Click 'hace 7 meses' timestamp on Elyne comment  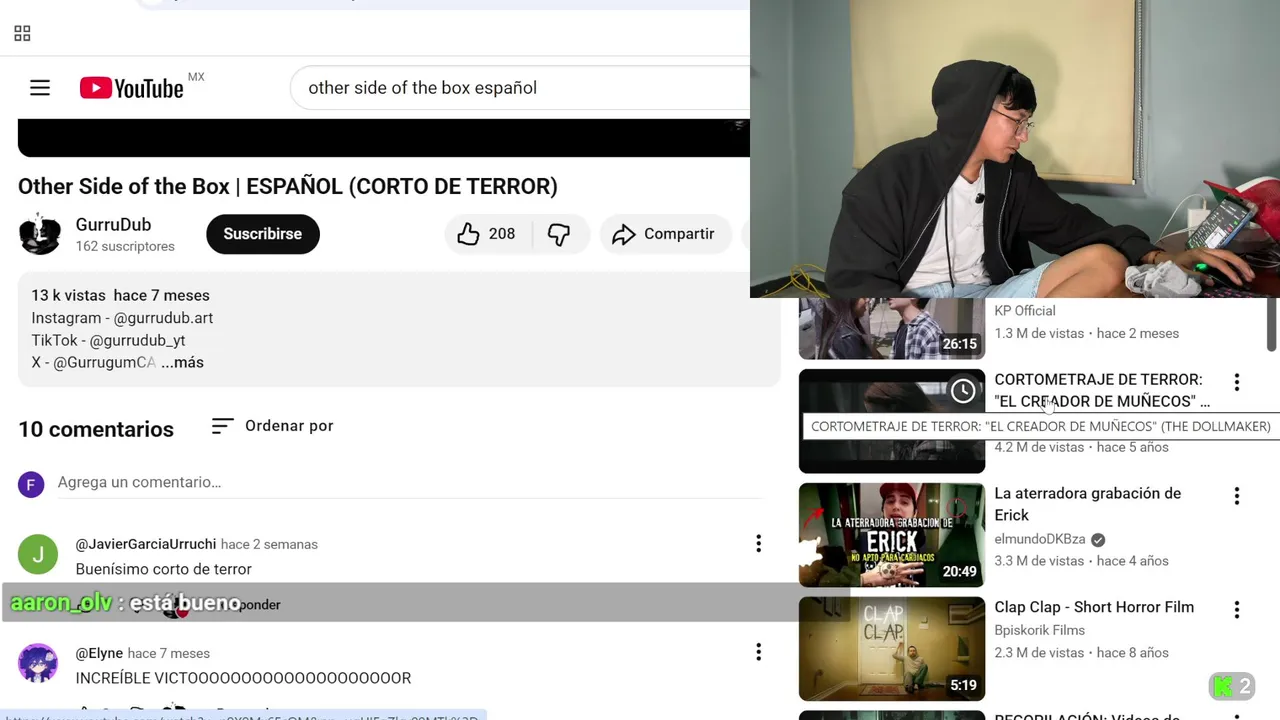pyautogui.click(x=169, y=653)
